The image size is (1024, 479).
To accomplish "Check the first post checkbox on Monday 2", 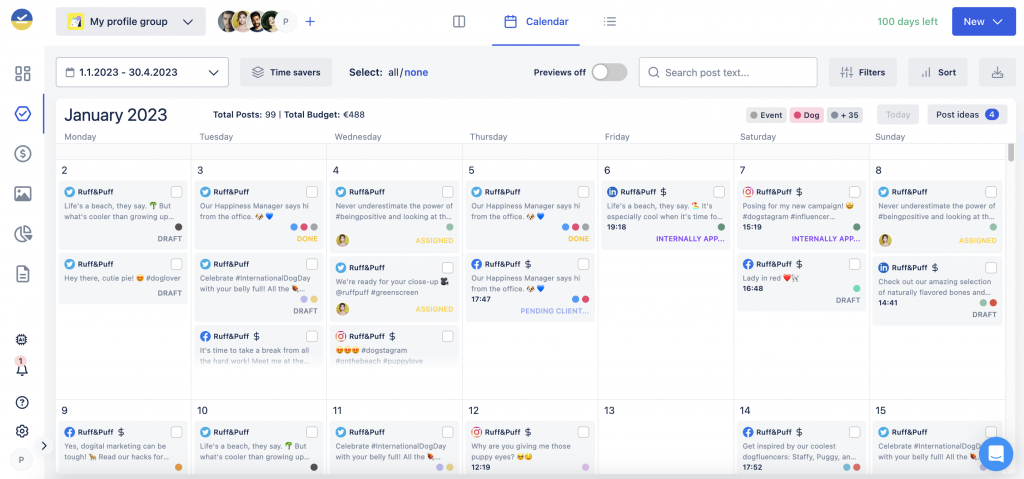I will pyautogui.click(x=177, y=192).
